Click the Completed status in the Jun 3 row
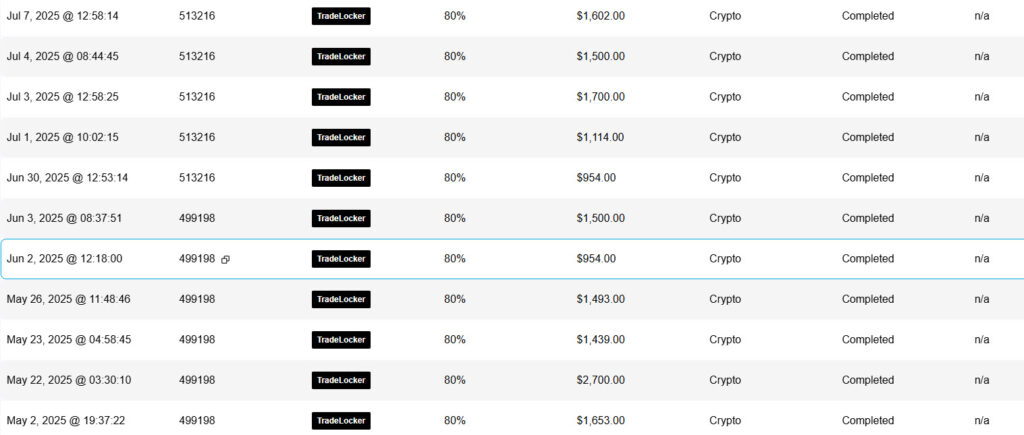The width and height of the screenshot is (1024, 435). pos(867,218)
